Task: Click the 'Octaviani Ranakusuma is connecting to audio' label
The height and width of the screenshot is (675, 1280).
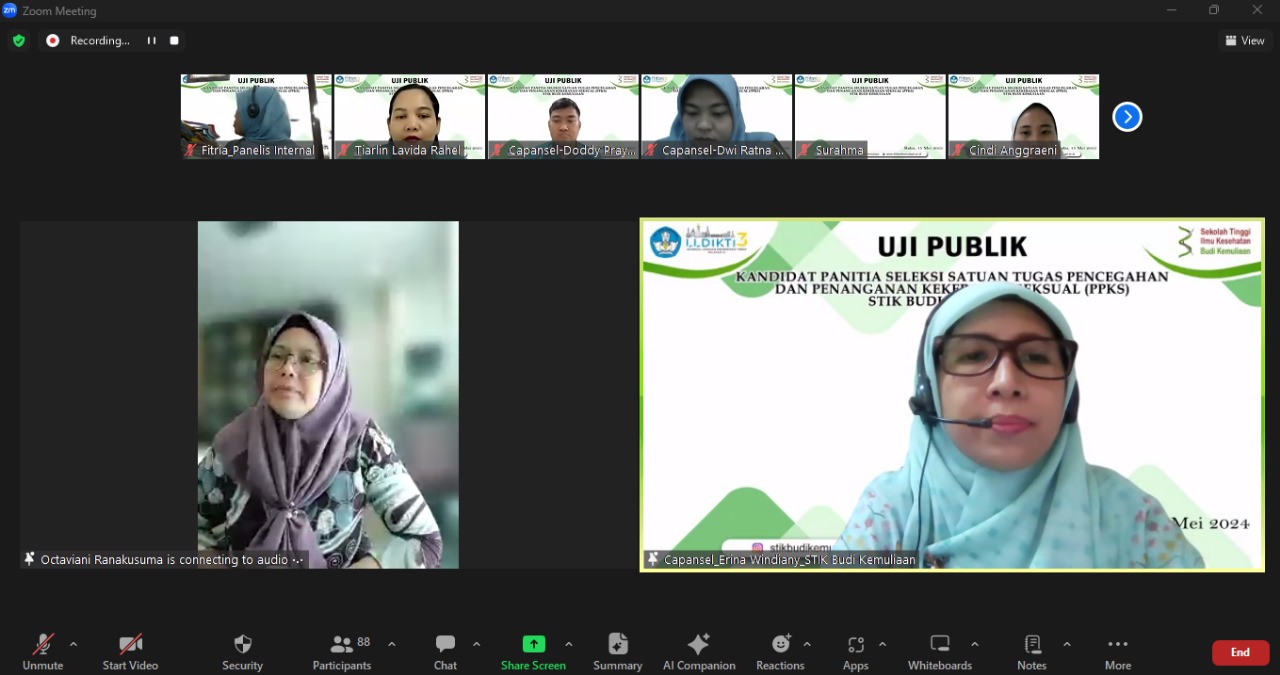Action: tap(164, 560)
